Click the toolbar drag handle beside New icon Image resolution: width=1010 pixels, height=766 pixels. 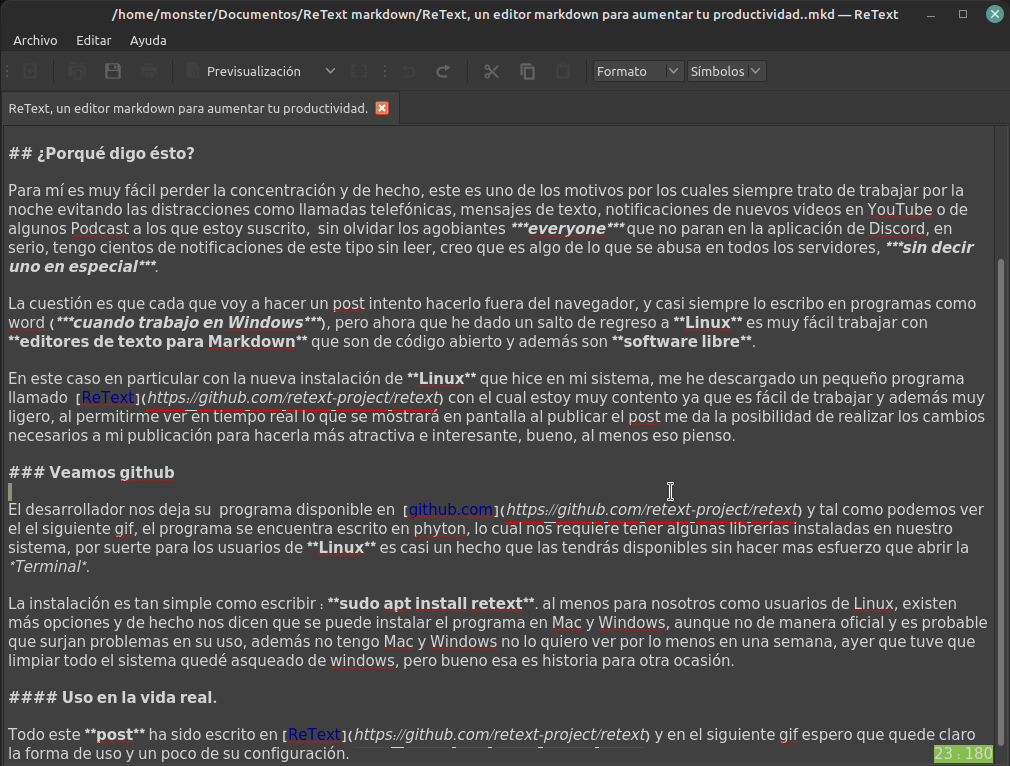[x=8, y=71]
